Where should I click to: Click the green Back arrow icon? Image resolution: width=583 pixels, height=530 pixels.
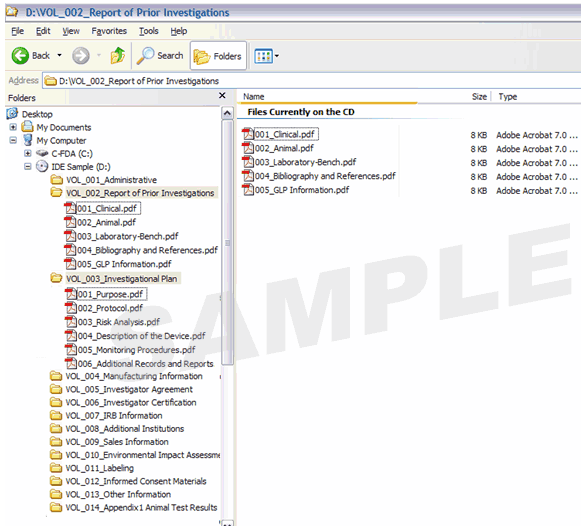tap(20, 56)
